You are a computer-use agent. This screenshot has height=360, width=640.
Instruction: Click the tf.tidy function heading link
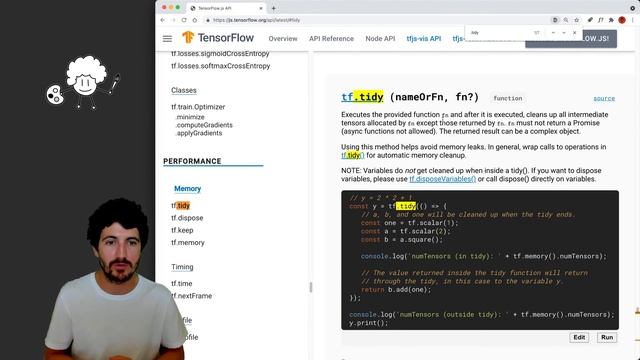(362, 97)
